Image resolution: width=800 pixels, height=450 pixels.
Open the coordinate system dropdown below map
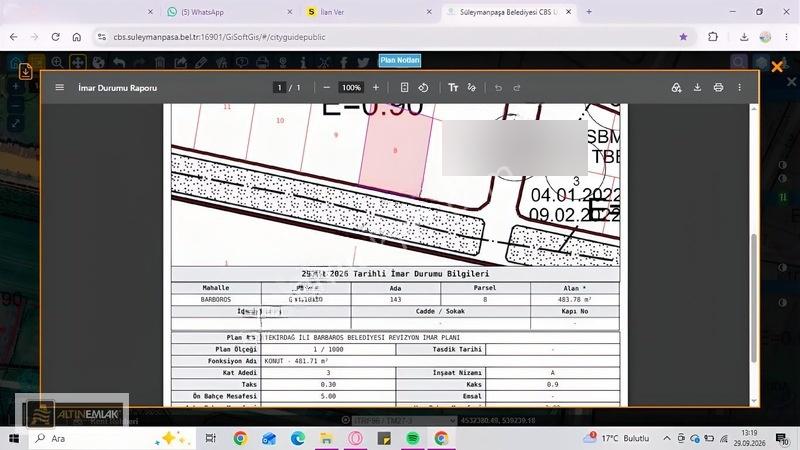click(x=403, y=420)
